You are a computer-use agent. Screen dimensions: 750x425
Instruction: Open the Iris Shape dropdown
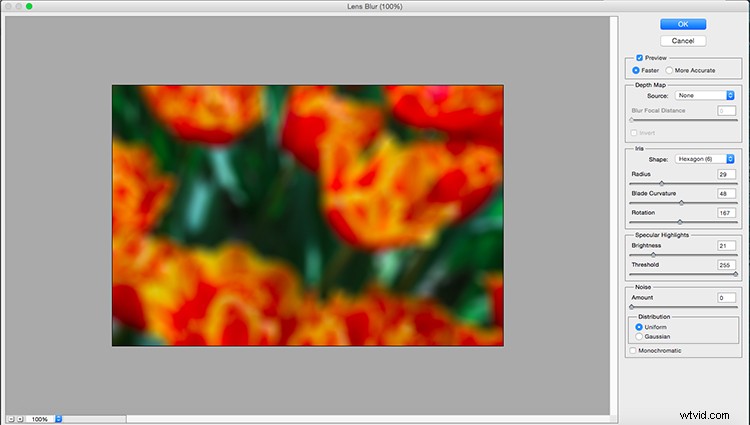(704, 159)
